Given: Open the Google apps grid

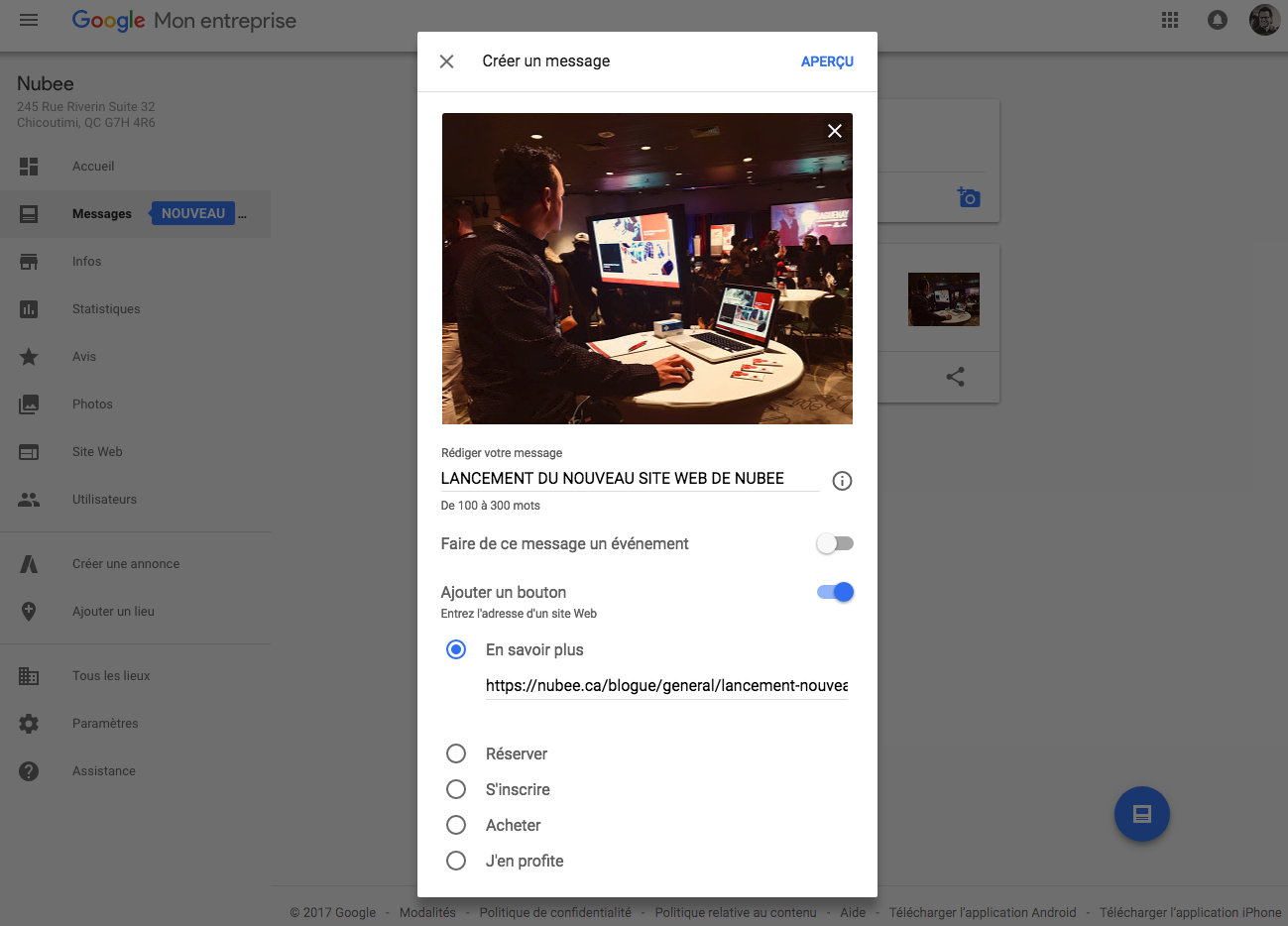Looking at the screenshot, I should 1170,20.
